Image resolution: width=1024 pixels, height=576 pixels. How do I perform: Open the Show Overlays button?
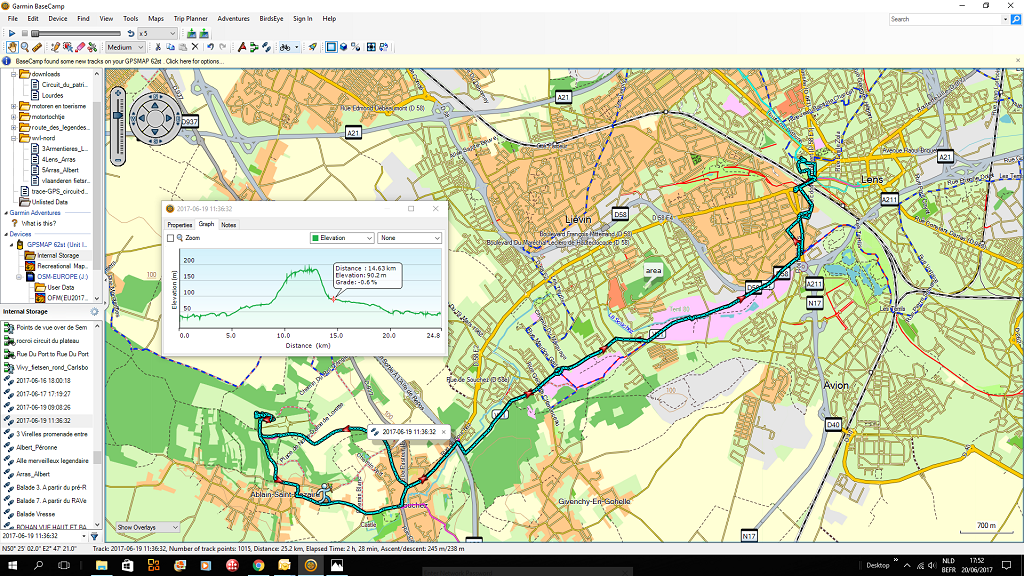point(146,527)
